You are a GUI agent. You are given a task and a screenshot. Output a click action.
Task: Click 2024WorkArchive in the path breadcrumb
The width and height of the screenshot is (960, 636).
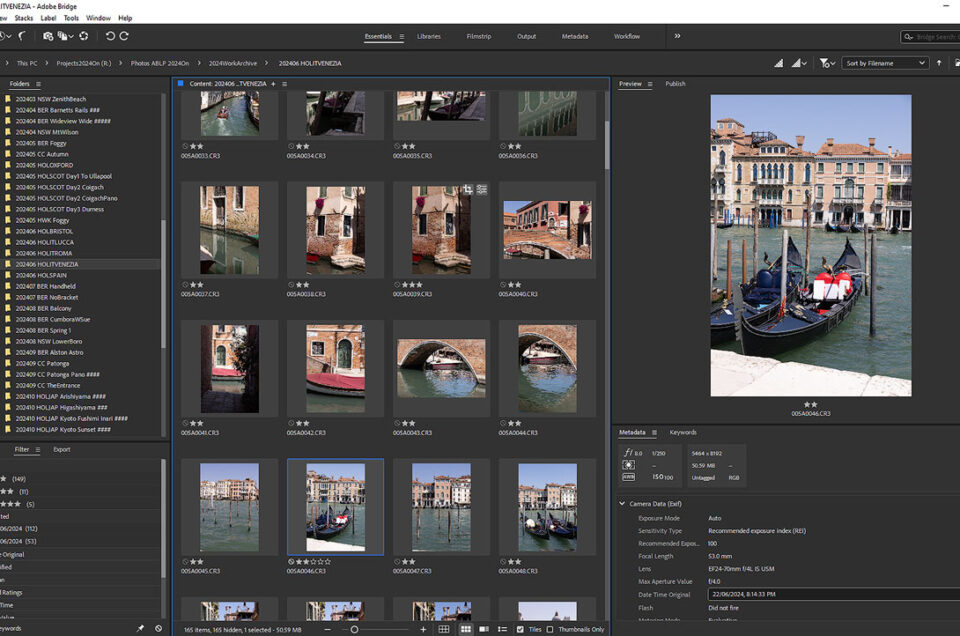point(232,63)
